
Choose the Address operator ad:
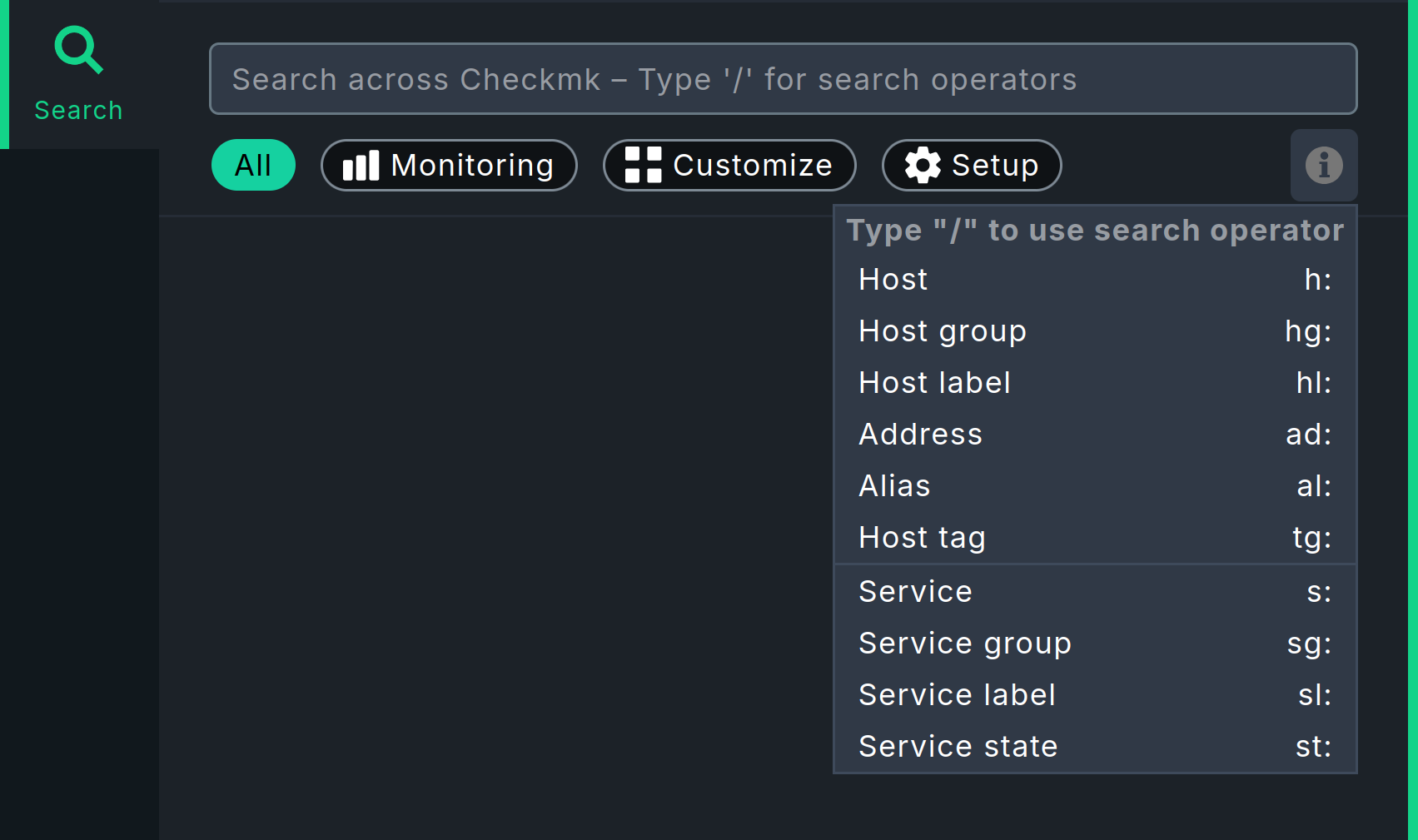[1095, 435]
